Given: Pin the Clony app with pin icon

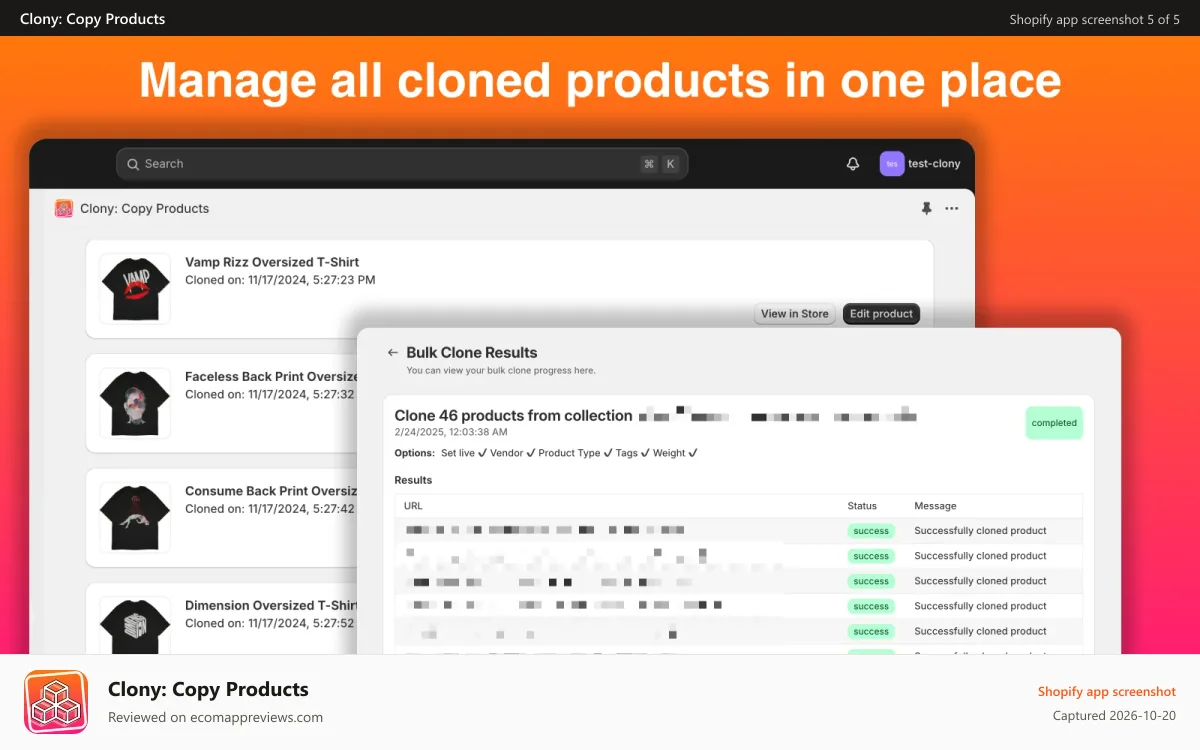Looking at the screenshot, I should coord(926,208).
